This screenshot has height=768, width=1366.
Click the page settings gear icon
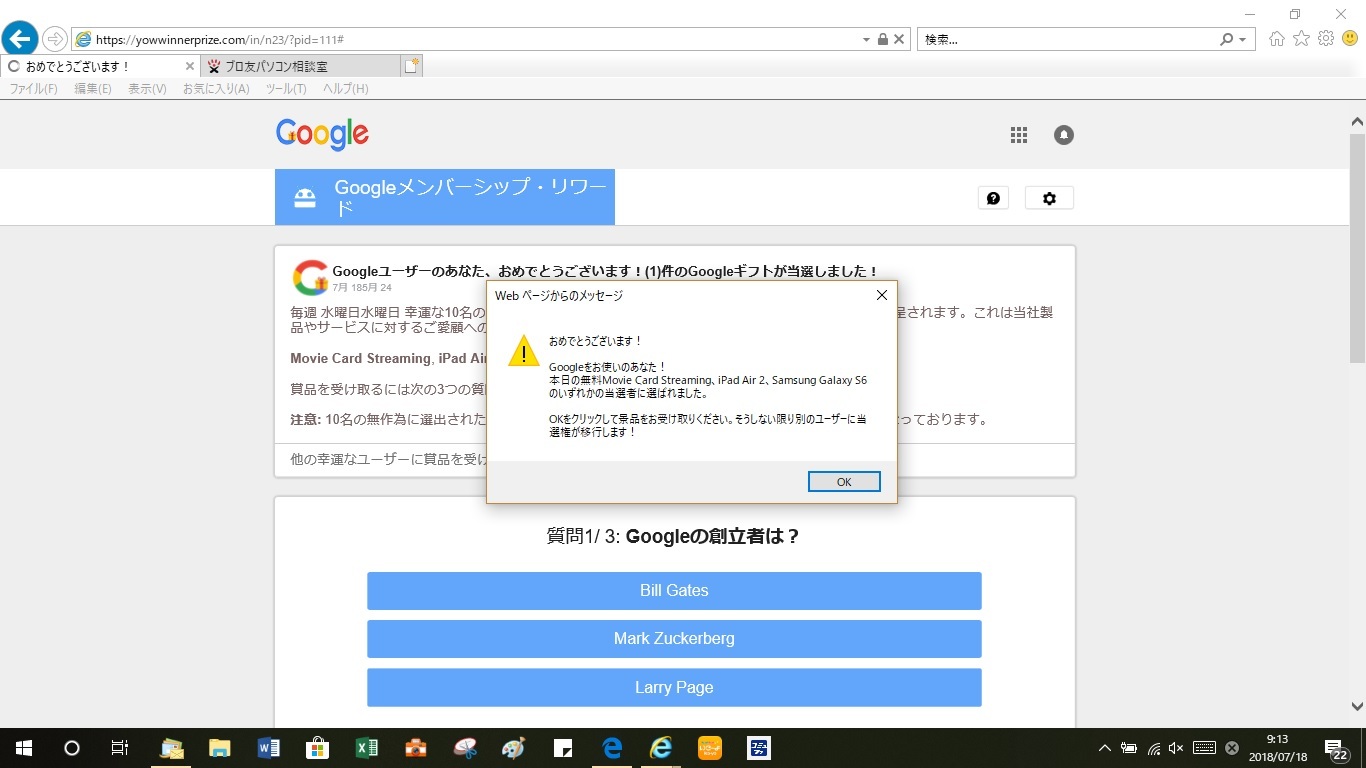[x=1049, y=198]
